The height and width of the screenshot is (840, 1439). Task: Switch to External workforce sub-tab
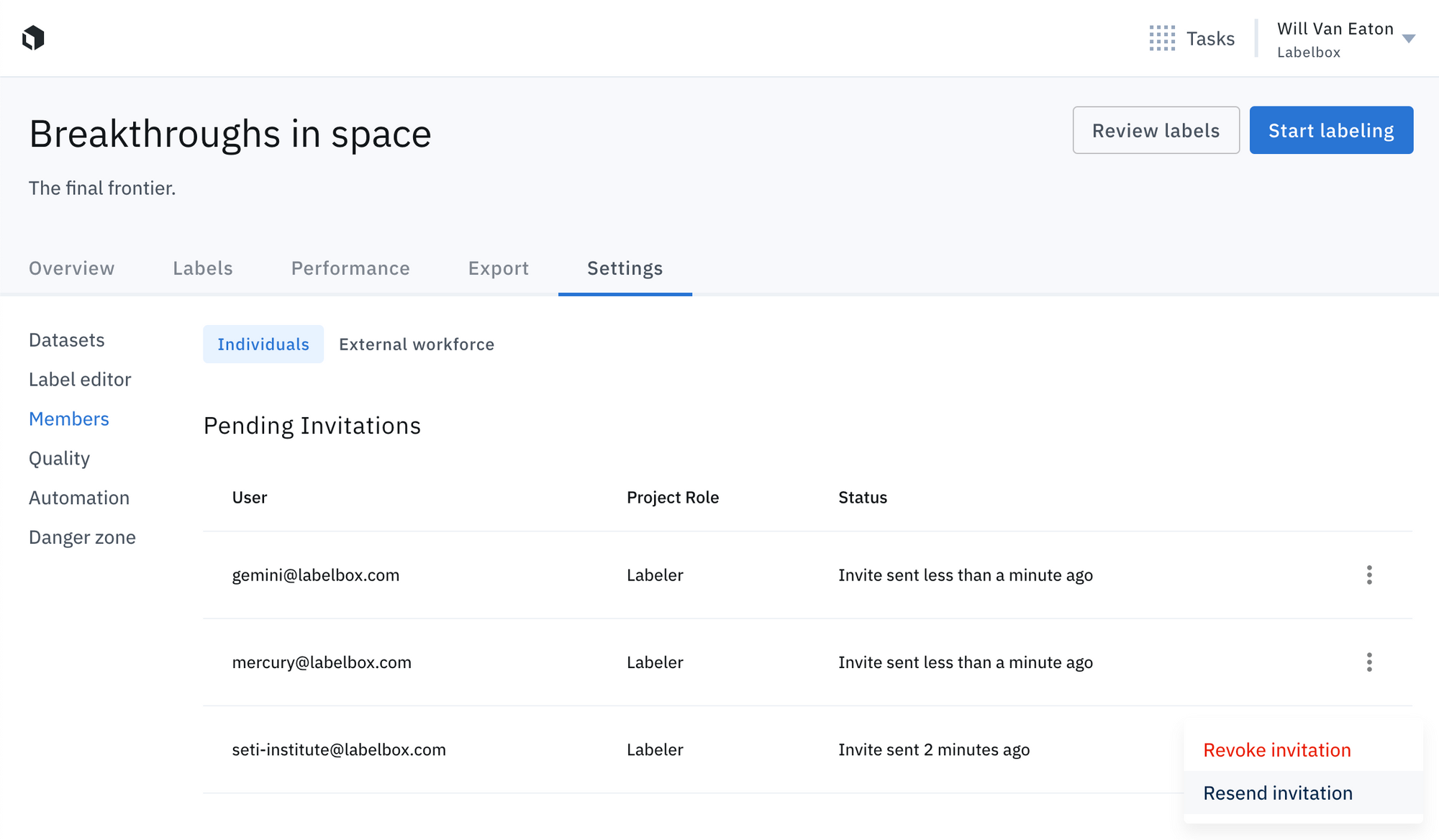point(417,344)
